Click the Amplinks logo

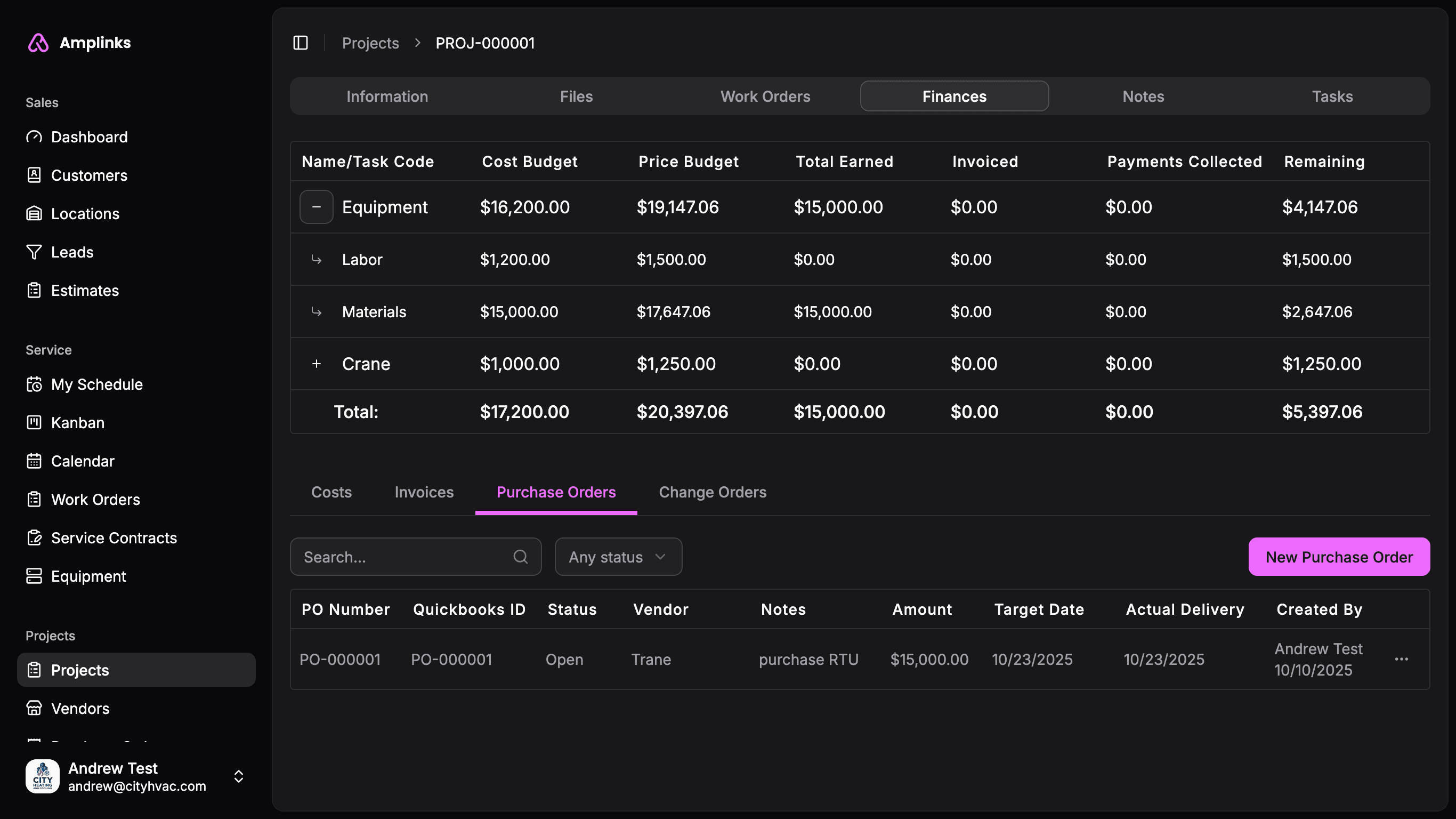tap(38, 43)
